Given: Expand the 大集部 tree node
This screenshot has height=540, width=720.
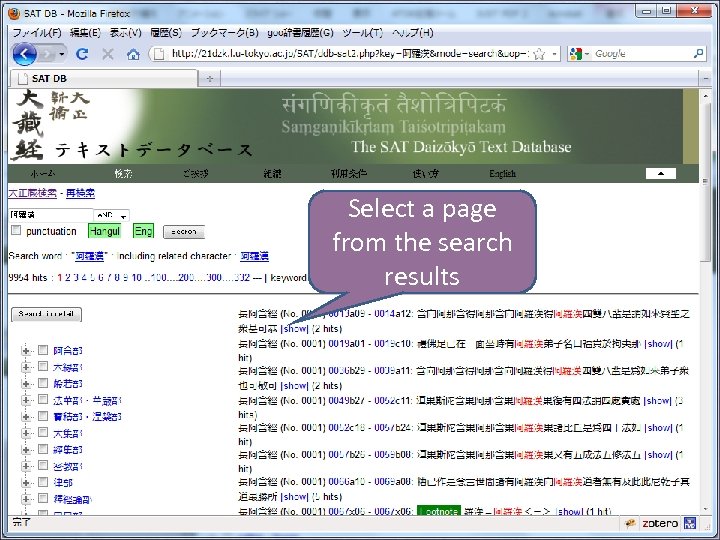Looking at the screenshot, I should 26,433.
